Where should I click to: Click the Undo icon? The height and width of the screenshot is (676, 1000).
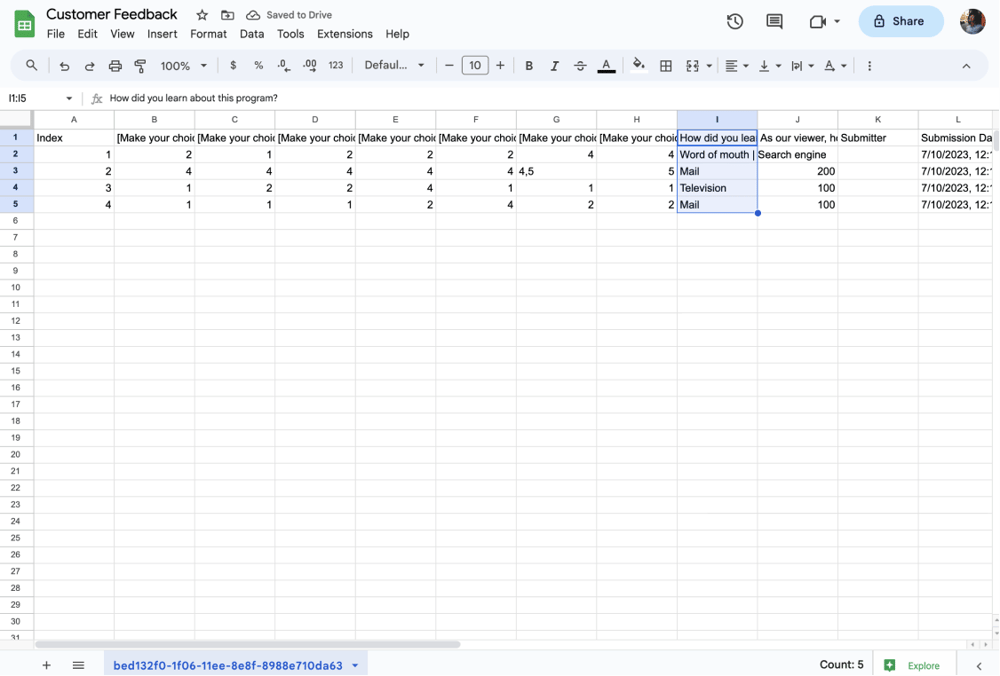pos(64,65)
